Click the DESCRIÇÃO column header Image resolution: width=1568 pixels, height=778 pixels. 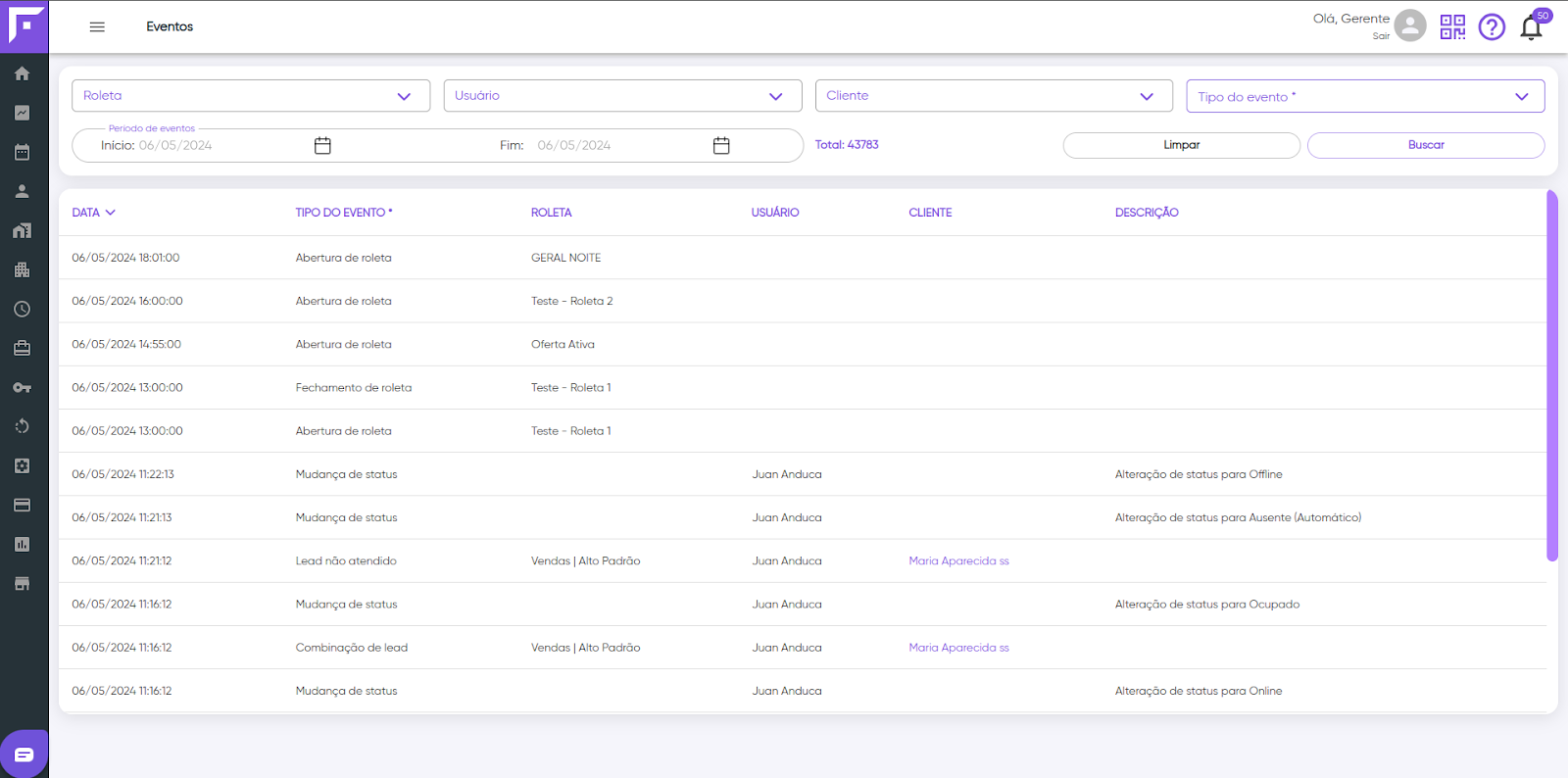click(x=1147, y=213)
